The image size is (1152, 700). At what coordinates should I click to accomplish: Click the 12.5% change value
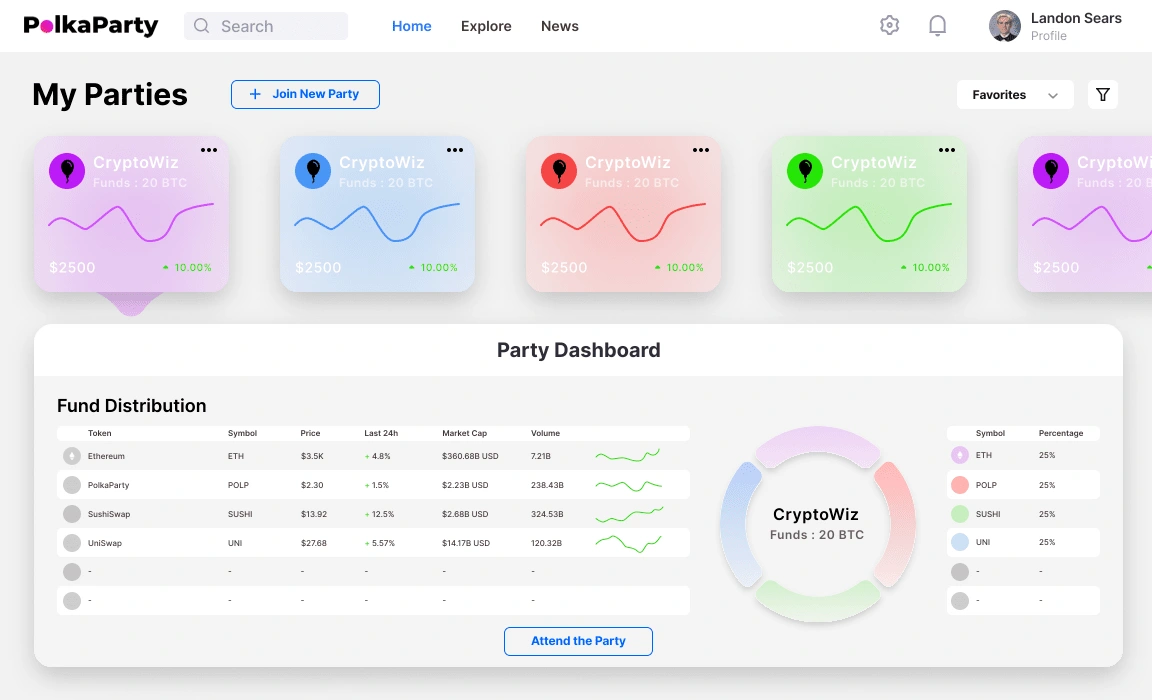(383, 514)
